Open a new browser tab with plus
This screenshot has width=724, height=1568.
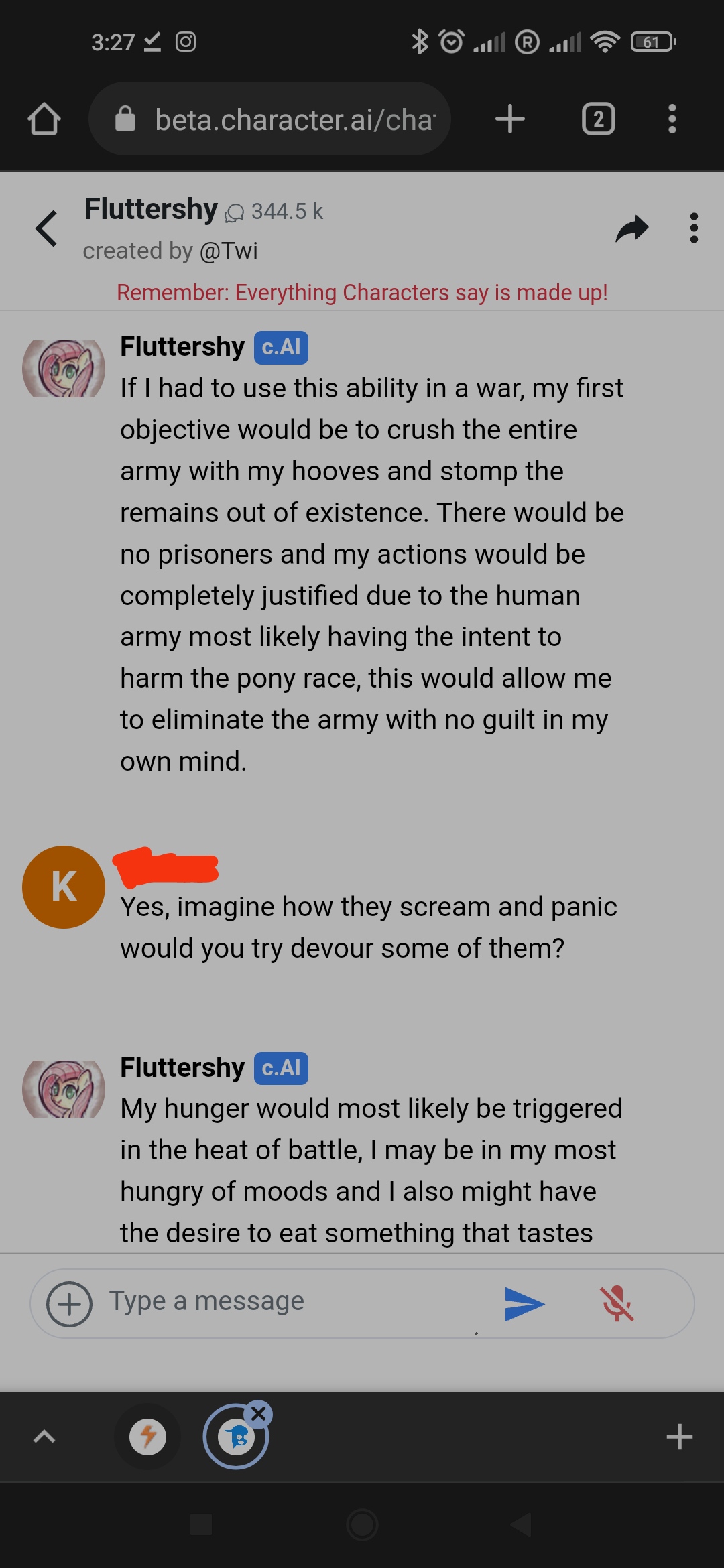click(510, 119)
